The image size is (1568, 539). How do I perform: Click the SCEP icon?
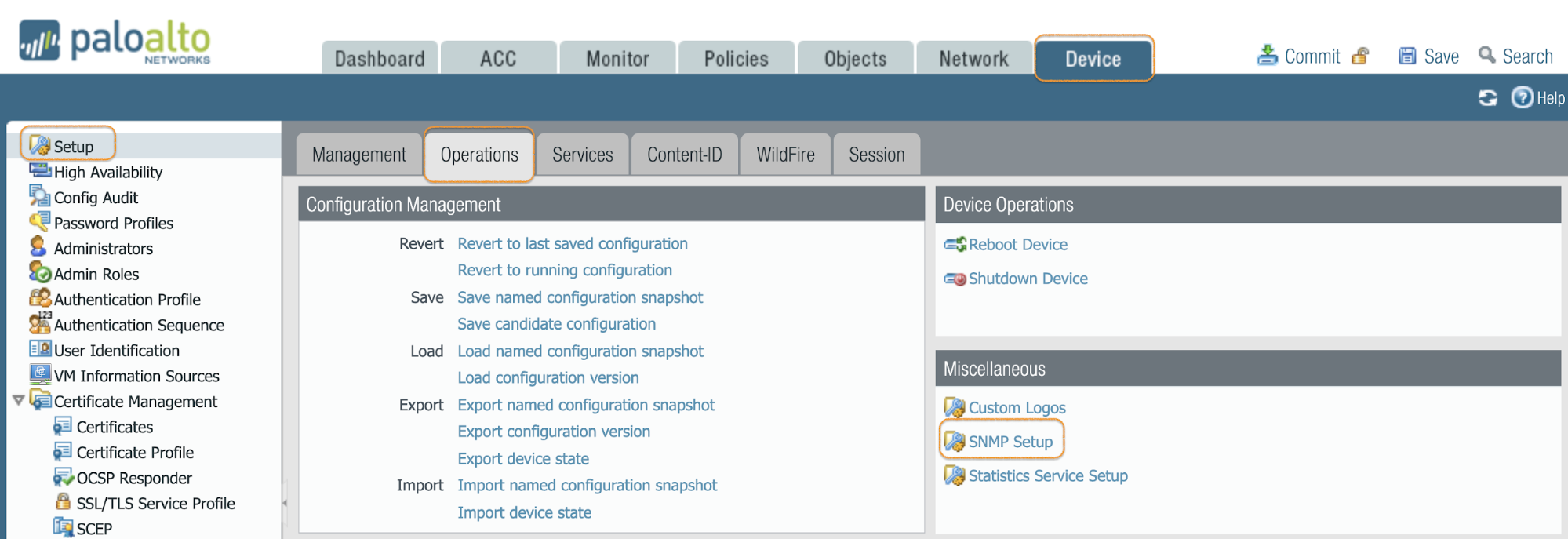(x=63, y=527)
